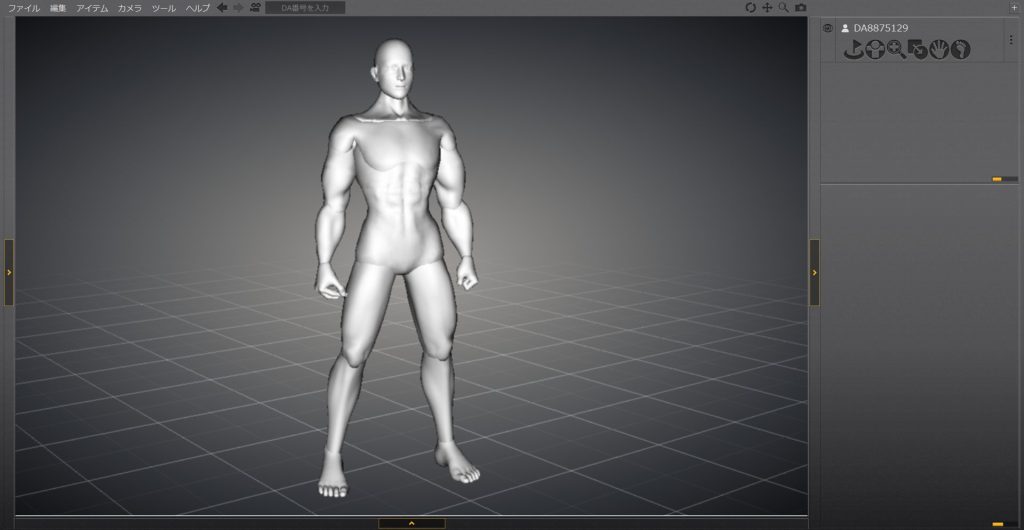
Task: Open the ファイル menu
Action: tap(24, 8)
